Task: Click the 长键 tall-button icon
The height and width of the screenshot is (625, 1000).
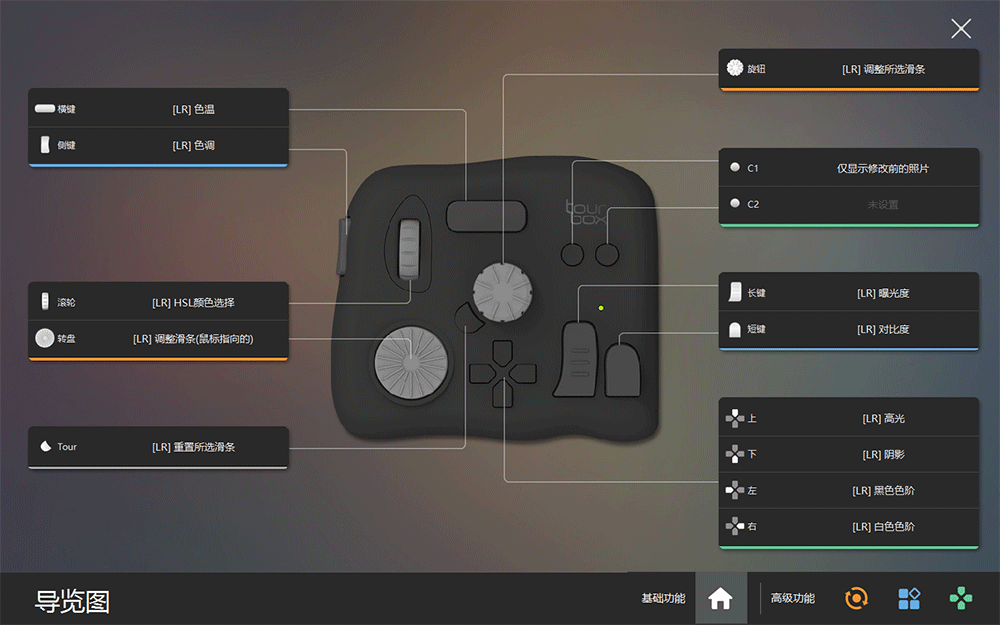Action: coord(735,292)
